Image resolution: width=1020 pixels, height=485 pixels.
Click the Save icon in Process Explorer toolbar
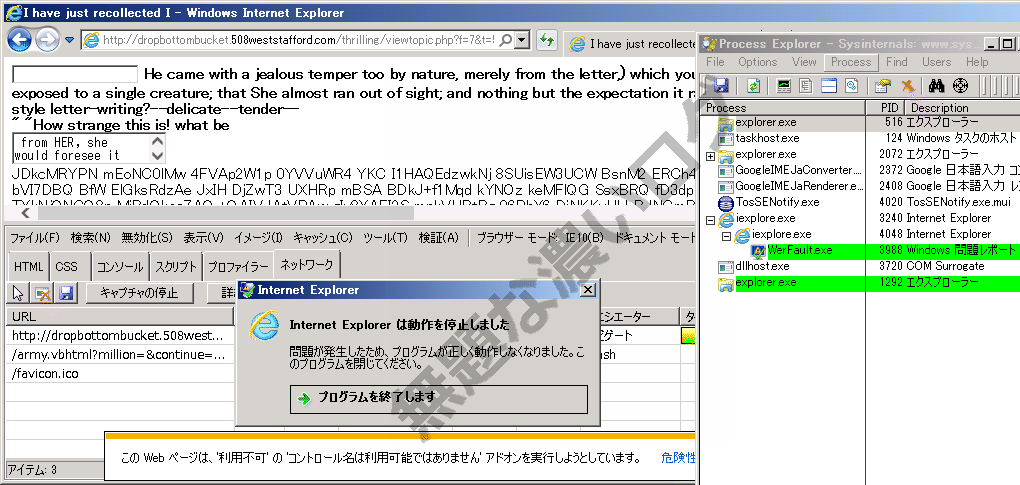pyautogui.click(x=721, y=85)
